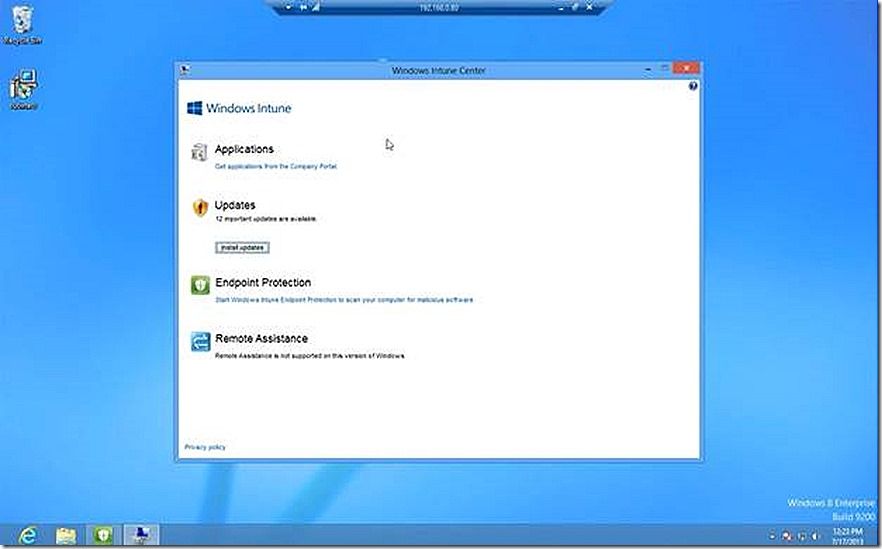The image size is (882, 549).
Task: Click the Updates warning shield icon
Action: pyautogui.click(x=200, y=208)
